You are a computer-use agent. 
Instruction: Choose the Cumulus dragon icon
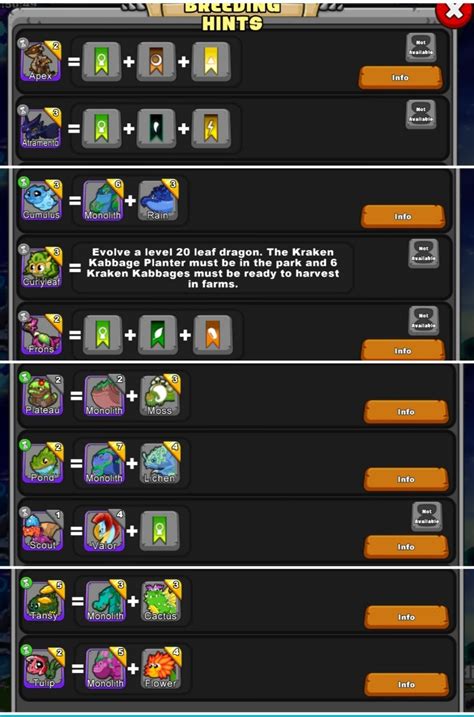click(42, 200)
